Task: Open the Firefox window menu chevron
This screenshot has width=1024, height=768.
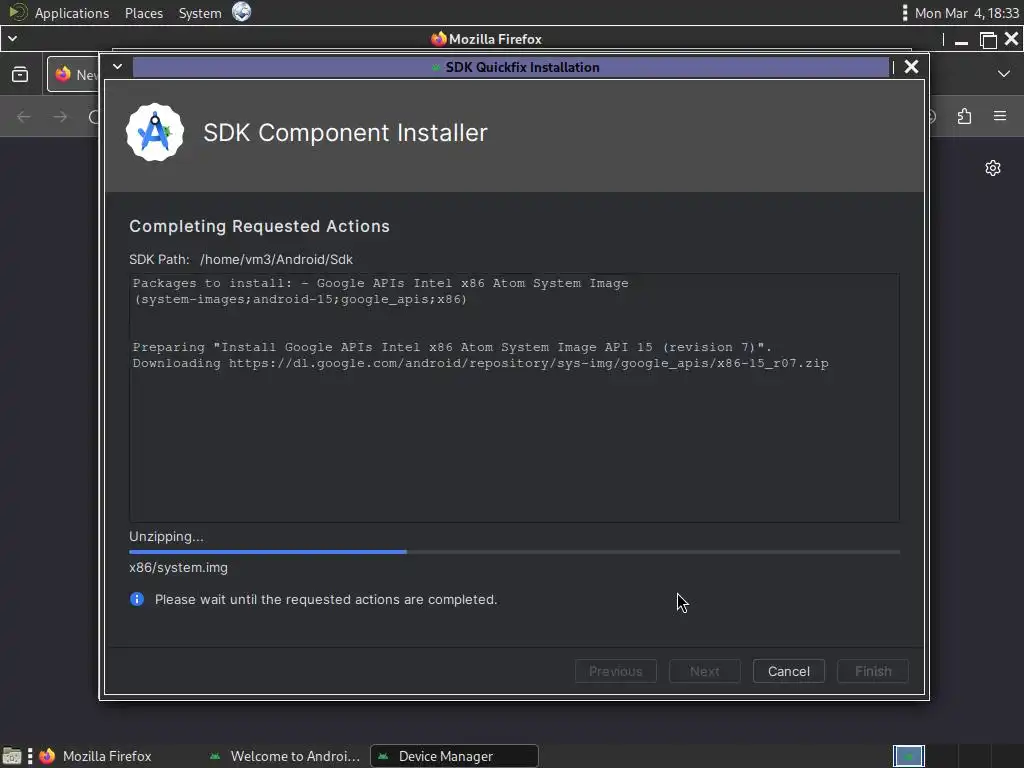Action: pyautogui.click(x=12, y=39)
